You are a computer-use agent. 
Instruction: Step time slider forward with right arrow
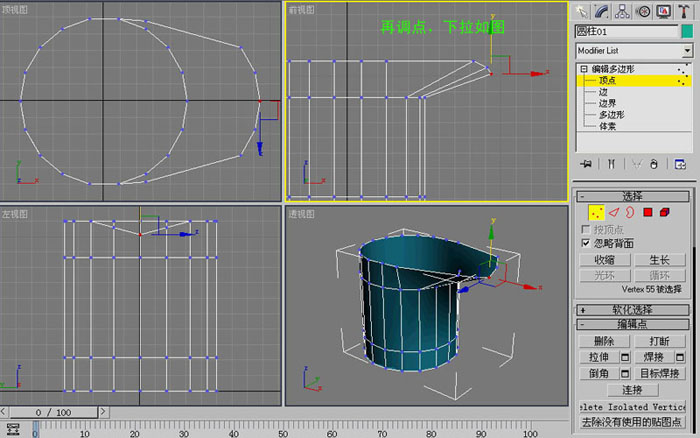[x=103, y=412]
